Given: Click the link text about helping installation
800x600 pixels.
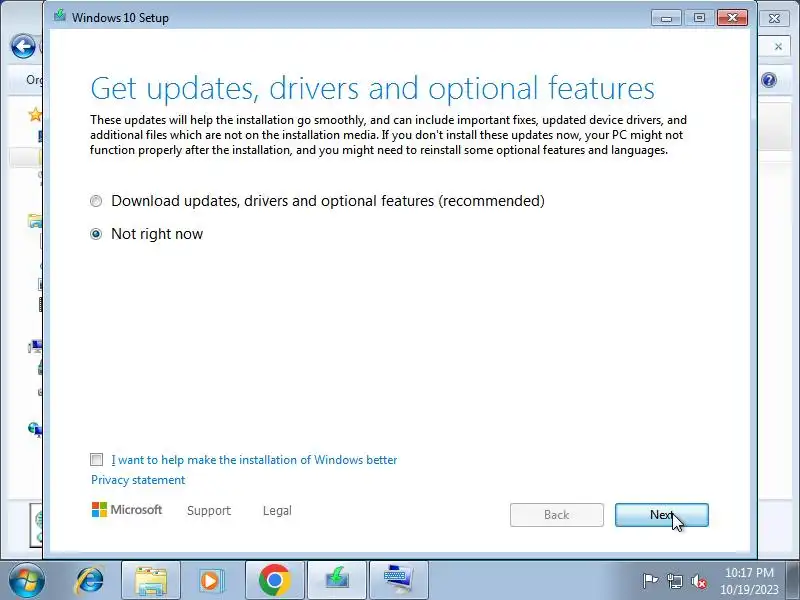Looking at the screenshot, I should point(254,460).
